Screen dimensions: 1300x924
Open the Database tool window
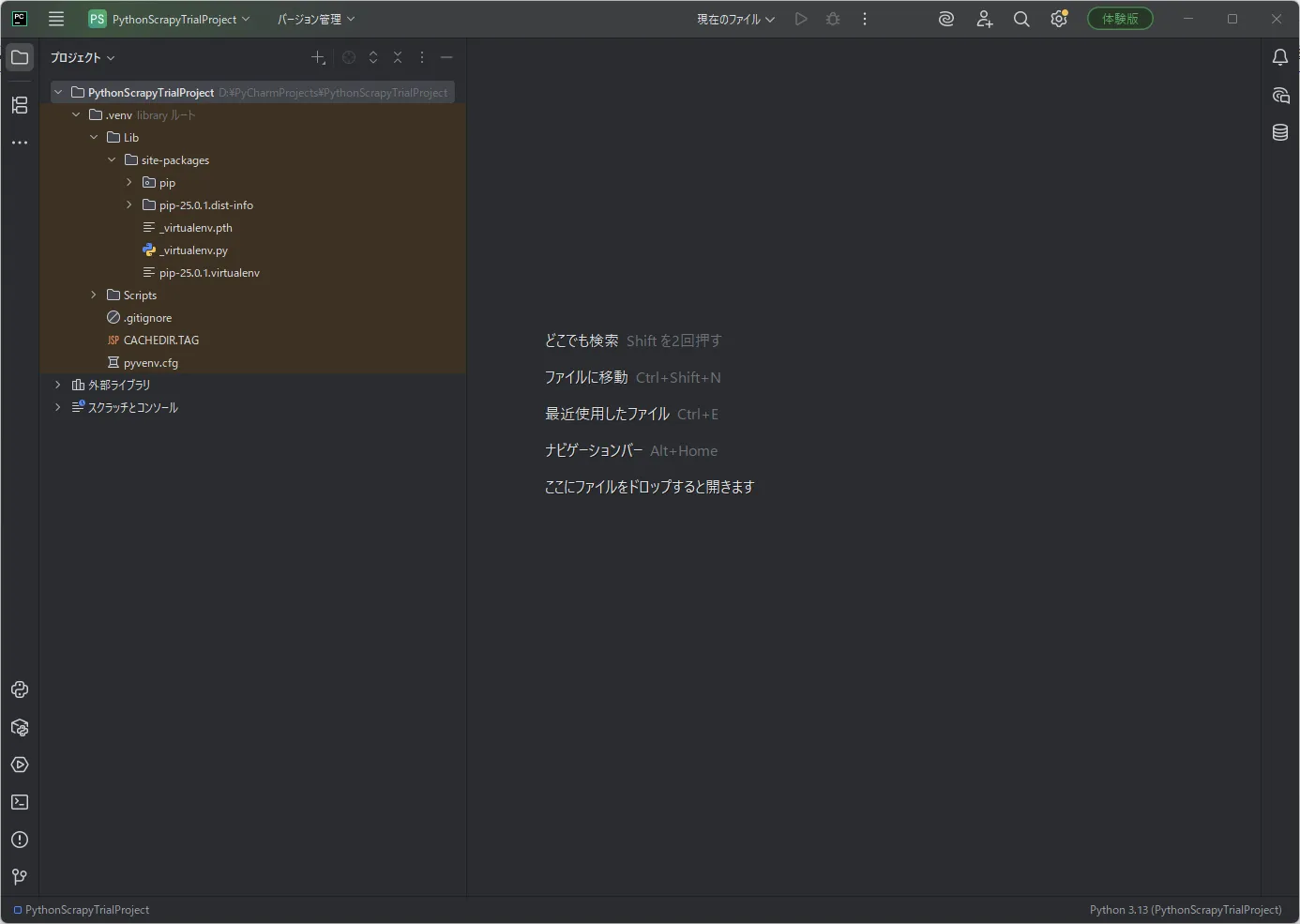tap(1280, 132)
